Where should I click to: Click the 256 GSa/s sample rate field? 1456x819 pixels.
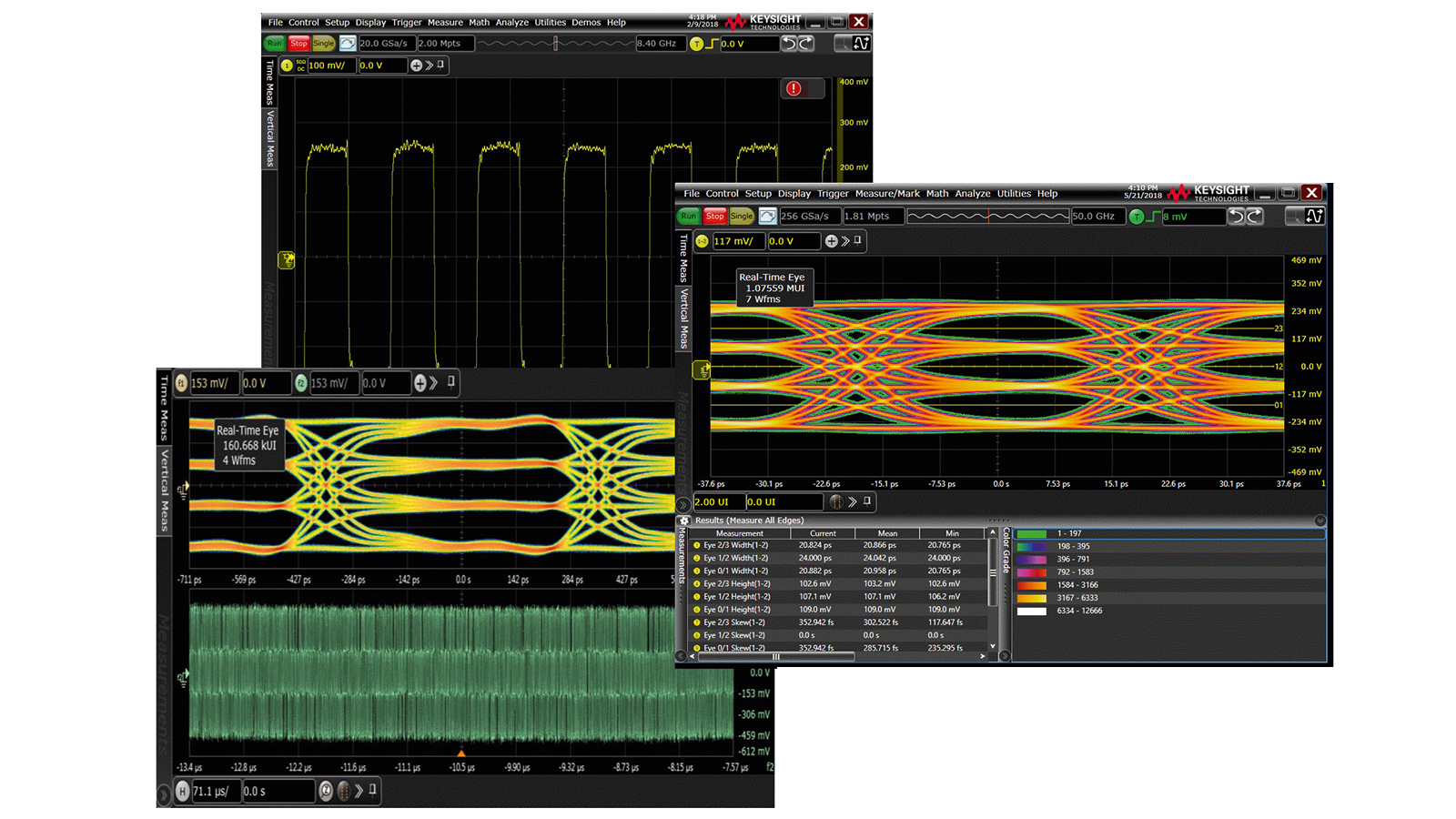pos(809,216)
